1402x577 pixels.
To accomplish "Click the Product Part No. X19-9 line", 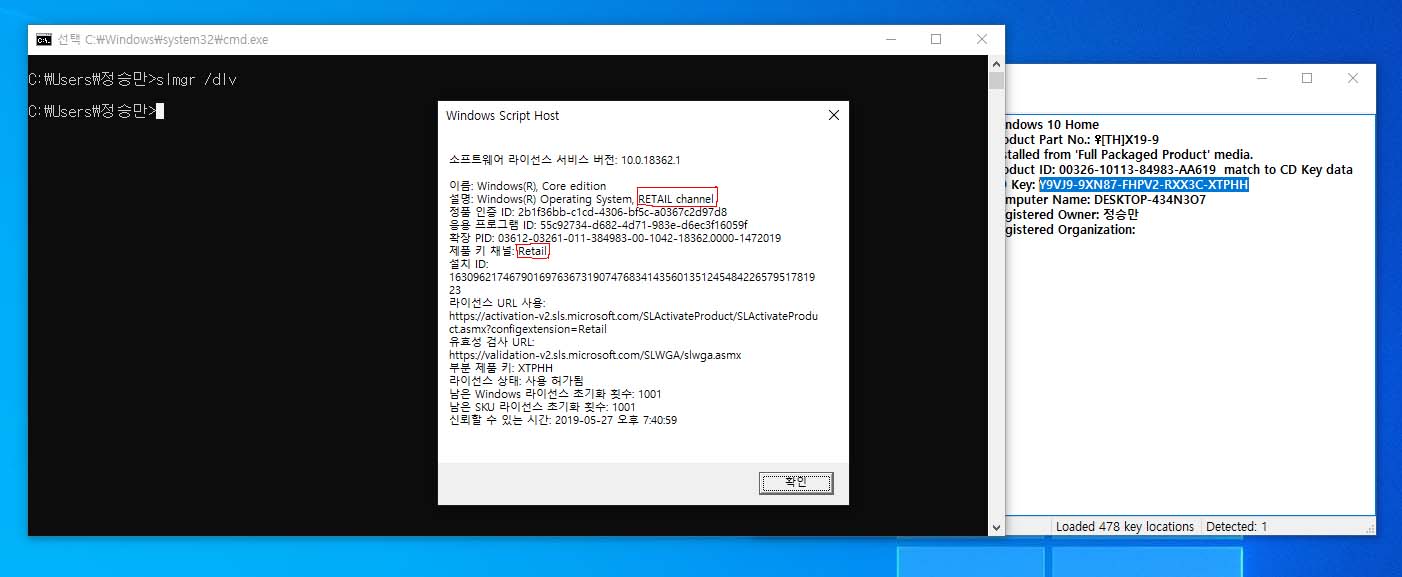I will (x=1082, y=140).
